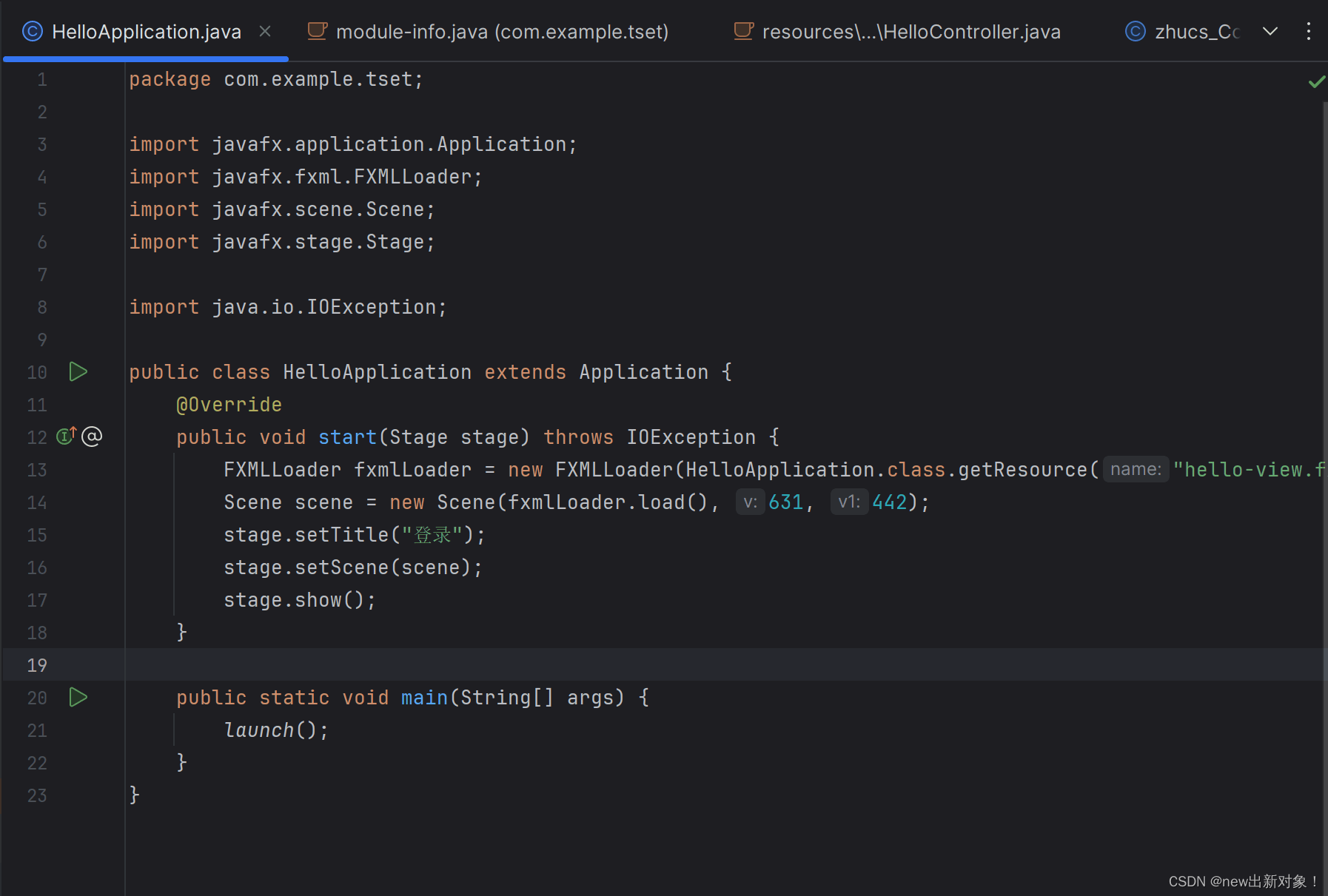1328x896 pixels.
Task: Click the overriding method gutter icon on line 12
Action: [x=67, y=436]
